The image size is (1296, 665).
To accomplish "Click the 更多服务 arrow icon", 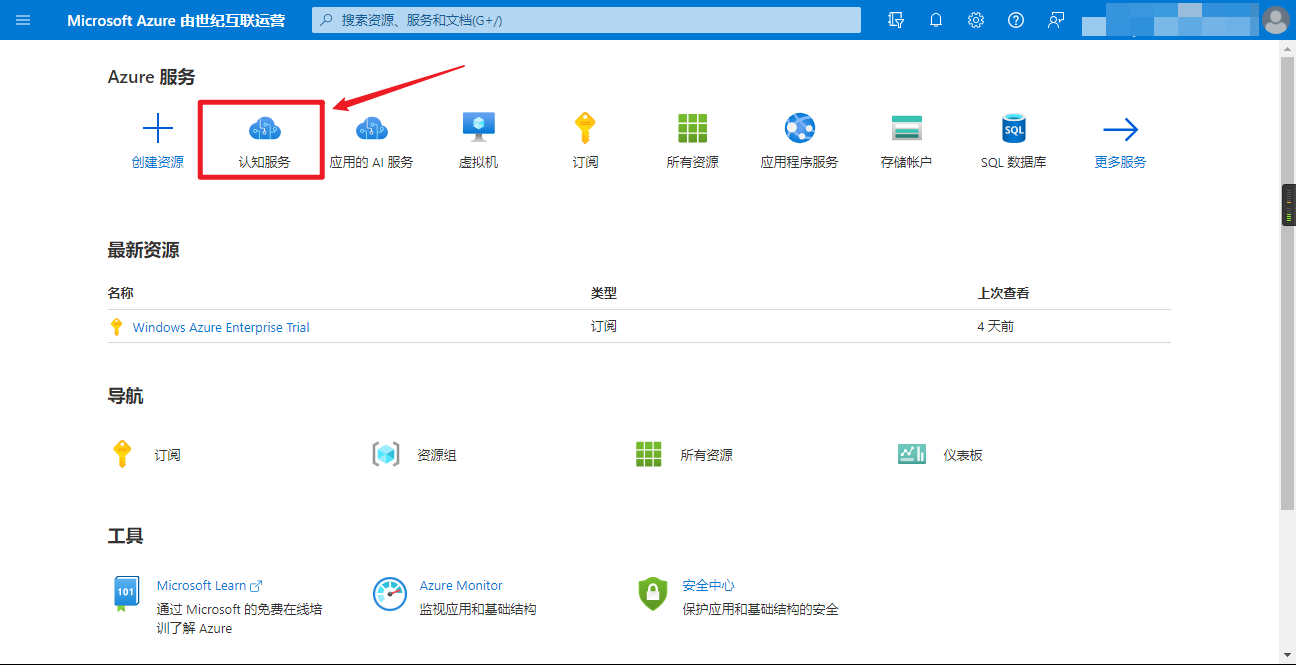I will (1120, 129).
